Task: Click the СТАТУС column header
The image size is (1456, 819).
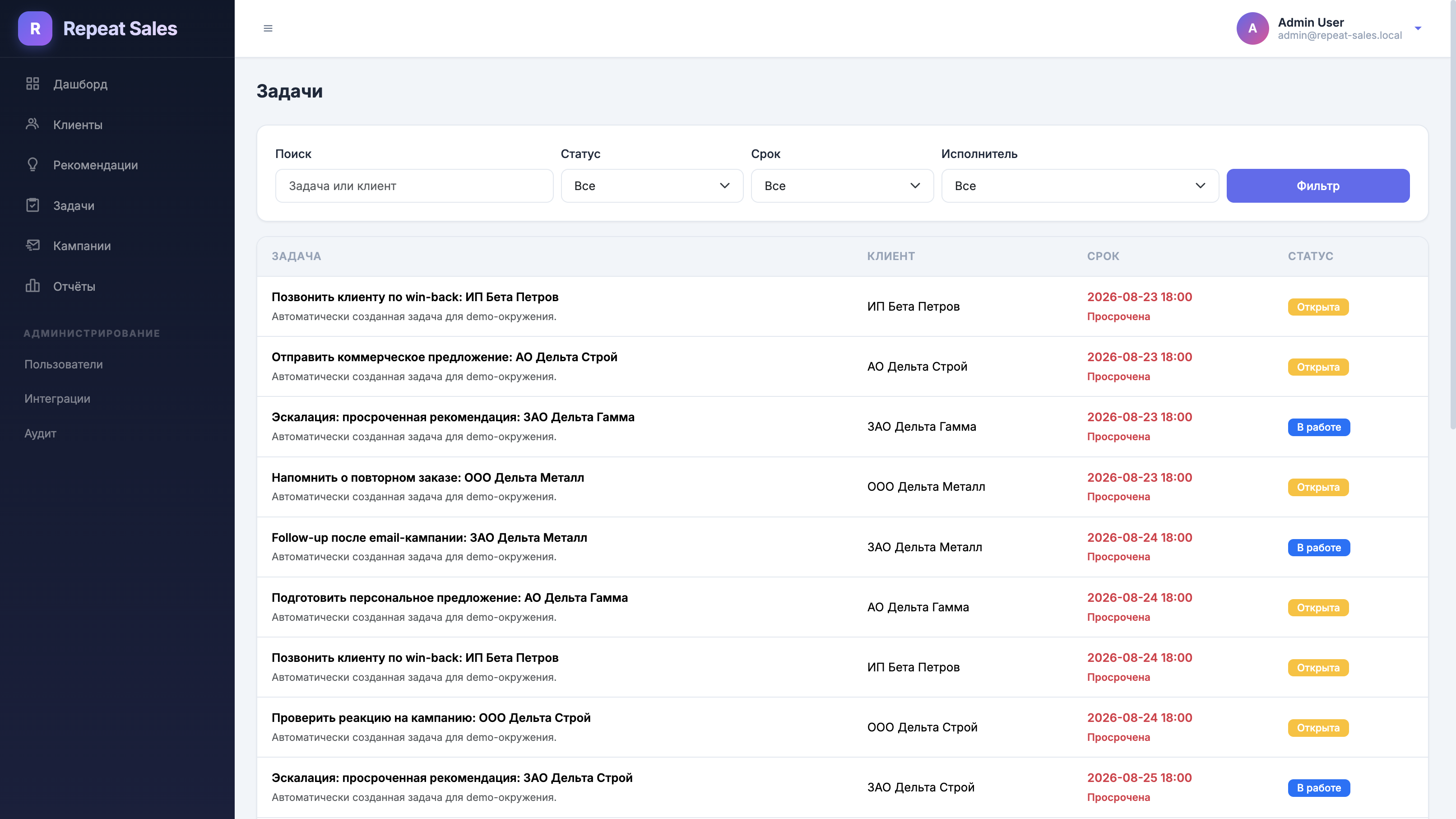Action: pos(1310,256)
